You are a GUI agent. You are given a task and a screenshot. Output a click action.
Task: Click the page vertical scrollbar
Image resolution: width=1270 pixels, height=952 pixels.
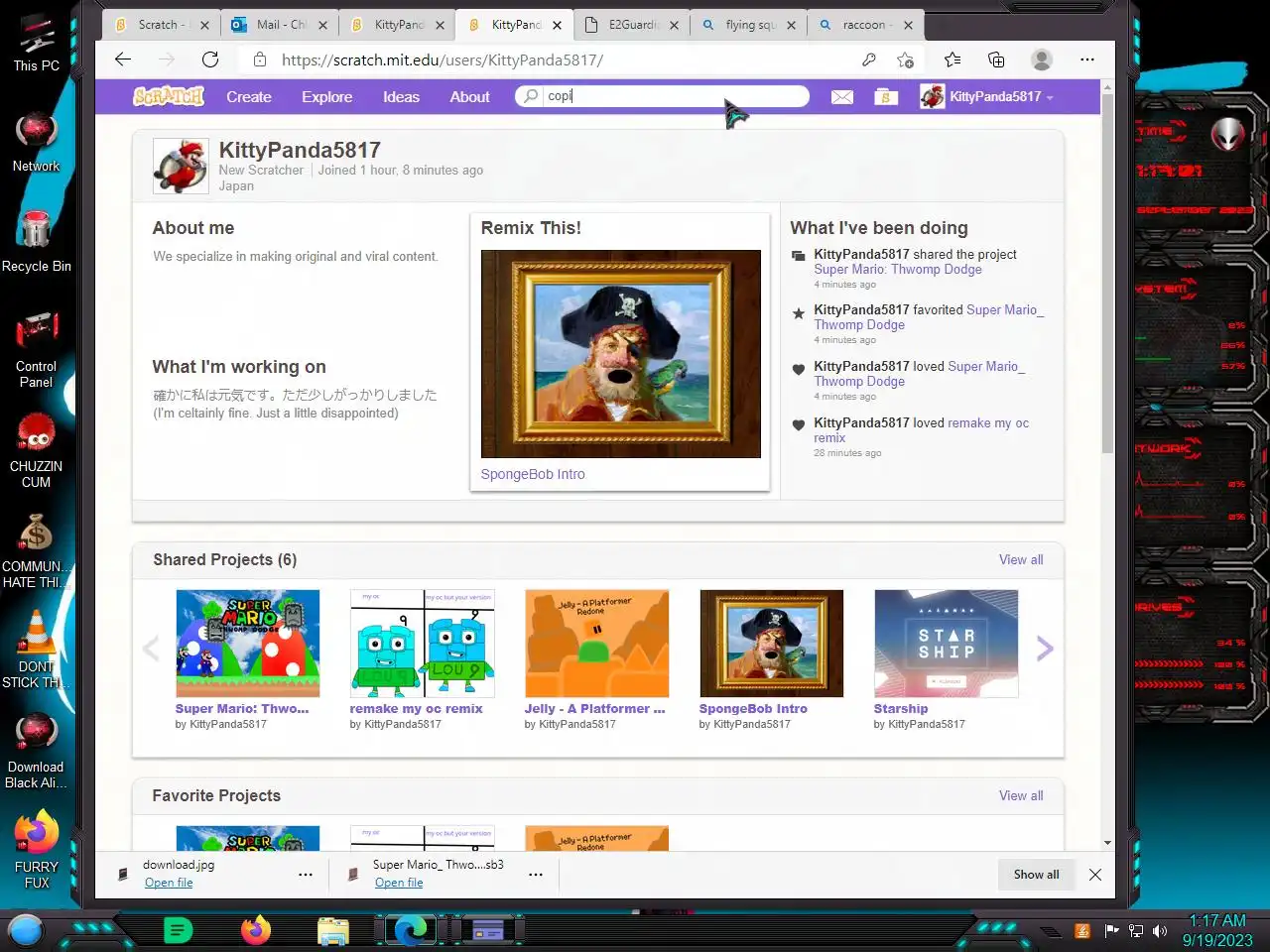point(1107,276)
